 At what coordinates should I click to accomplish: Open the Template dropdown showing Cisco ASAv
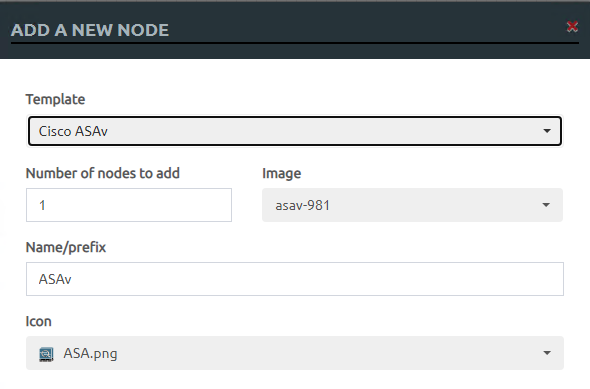coord(295,131)
